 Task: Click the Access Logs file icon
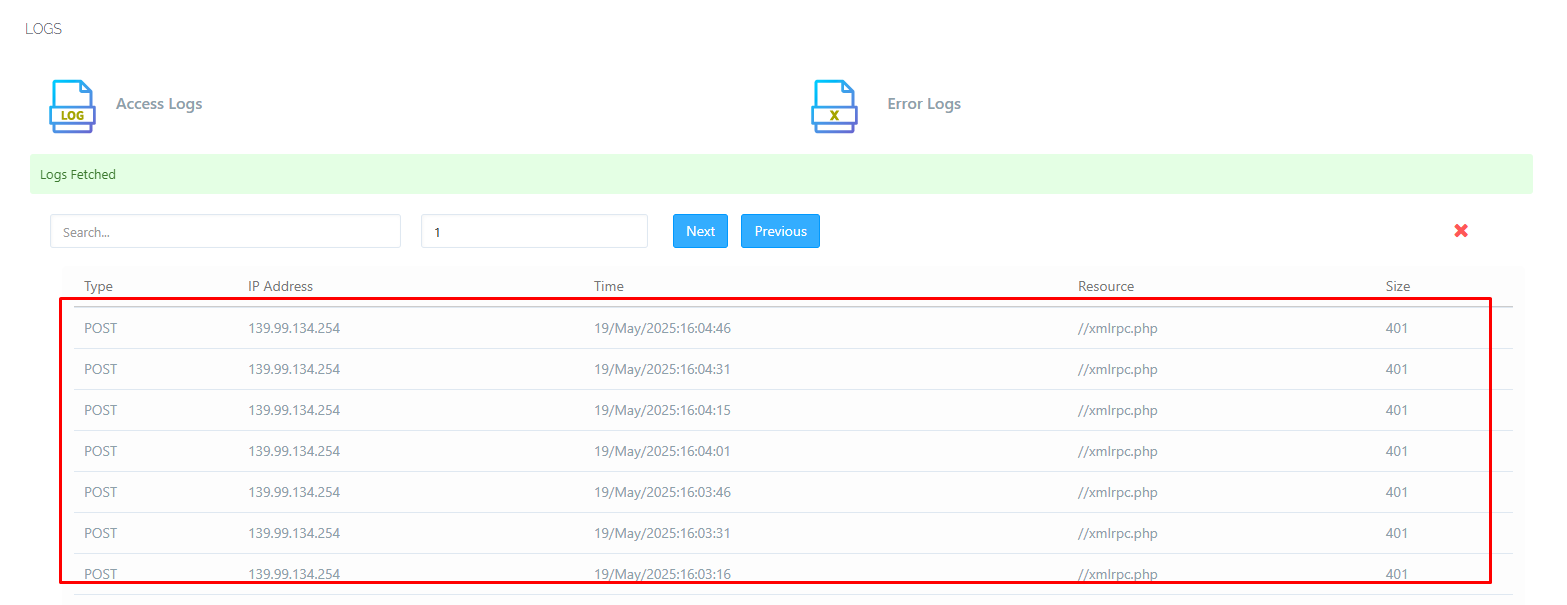(x=72, y=106)
